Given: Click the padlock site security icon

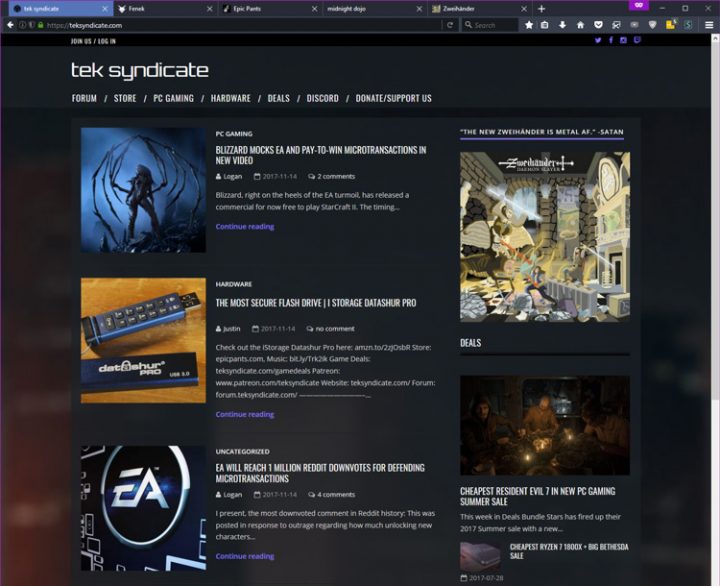Looking at the screenshot, I should pos(40,25).
